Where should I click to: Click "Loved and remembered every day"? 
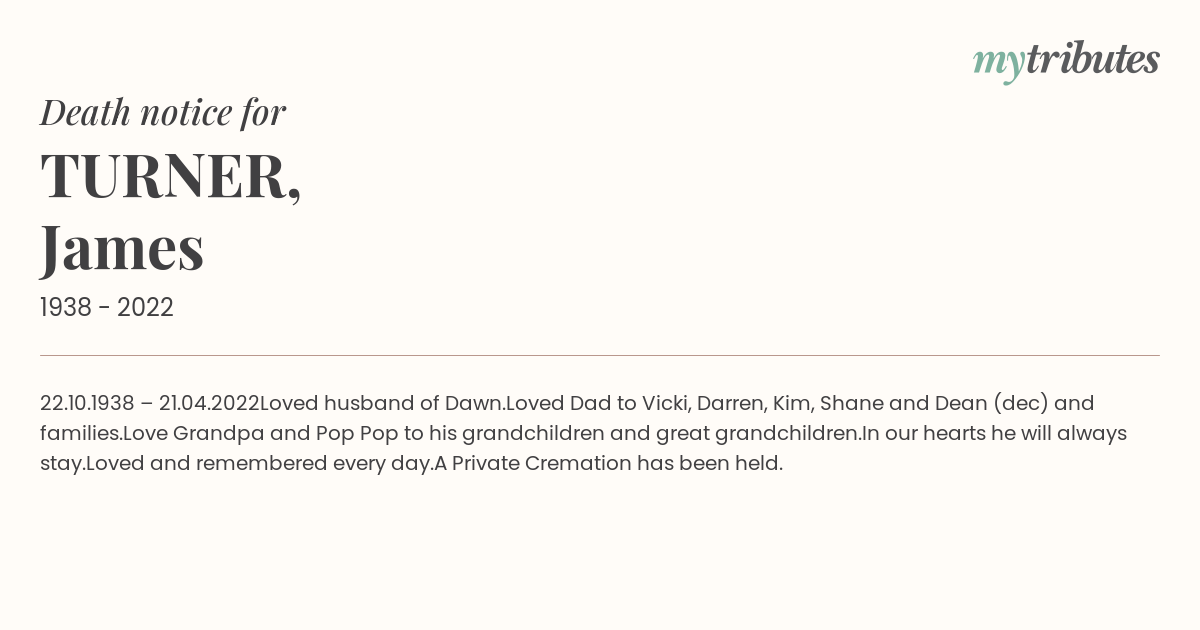(x=257, y=463)
